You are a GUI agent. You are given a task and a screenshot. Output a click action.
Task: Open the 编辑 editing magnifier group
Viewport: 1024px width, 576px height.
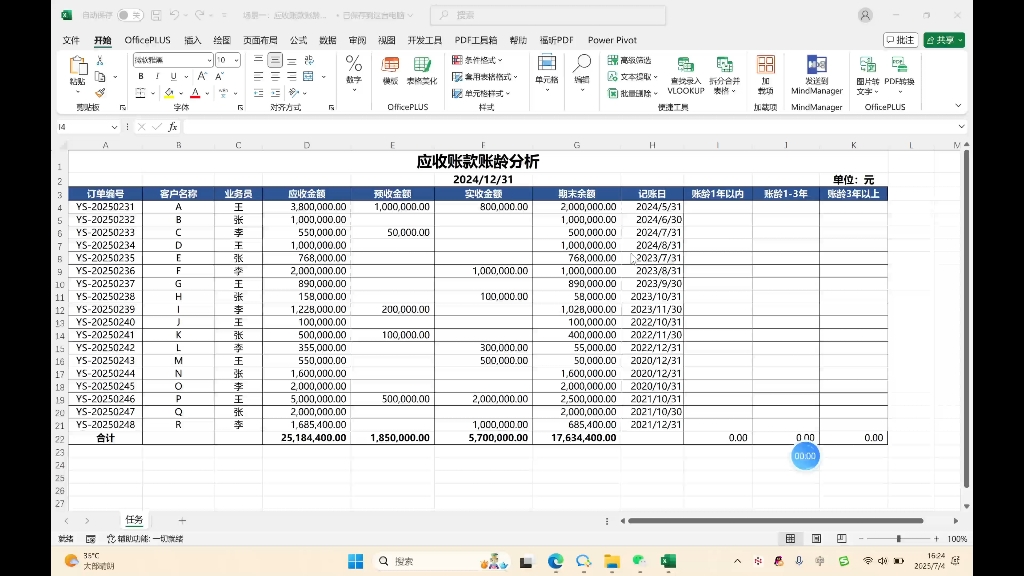click(x=582, y=73)
